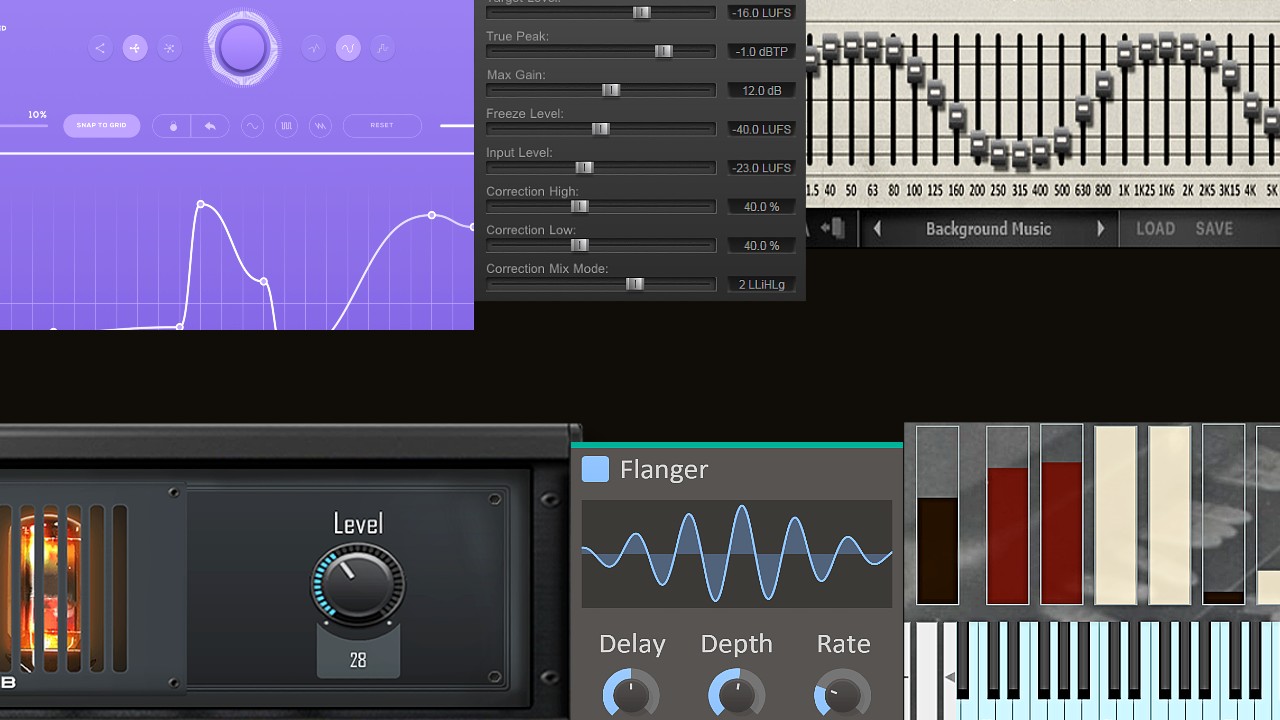This screenshot has height=720, width=1280.
Task: Click the 630 Hz equalizer fader
Action: click(1083, 107)
